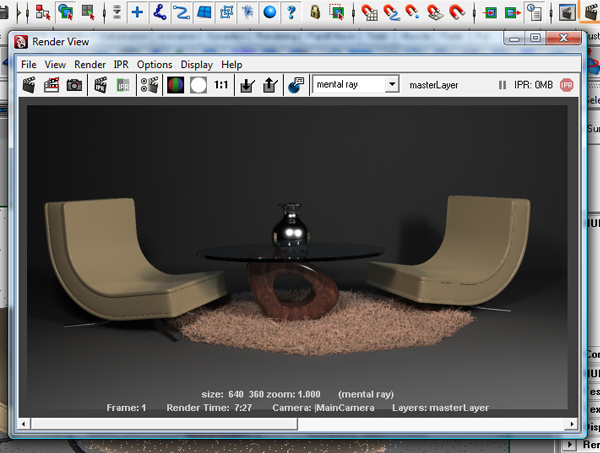Click the magnet with dots icon in Maya toolbar
Screen dimensions: 600x453
(x=412, y=12)
